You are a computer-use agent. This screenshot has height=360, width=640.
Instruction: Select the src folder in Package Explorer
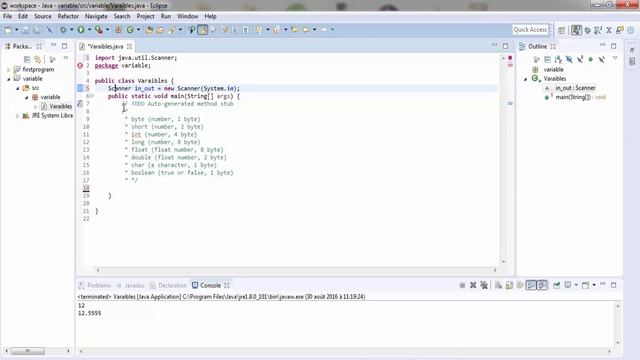35,88
